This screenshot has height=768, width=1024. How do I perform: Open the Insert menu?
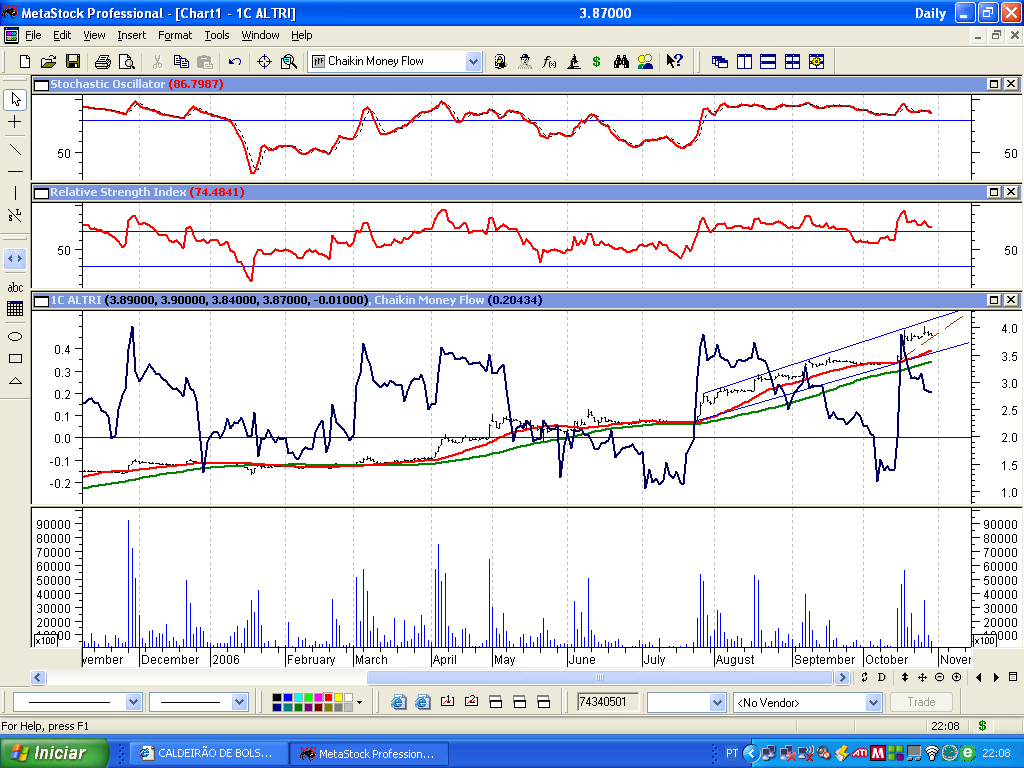[131, 35]
